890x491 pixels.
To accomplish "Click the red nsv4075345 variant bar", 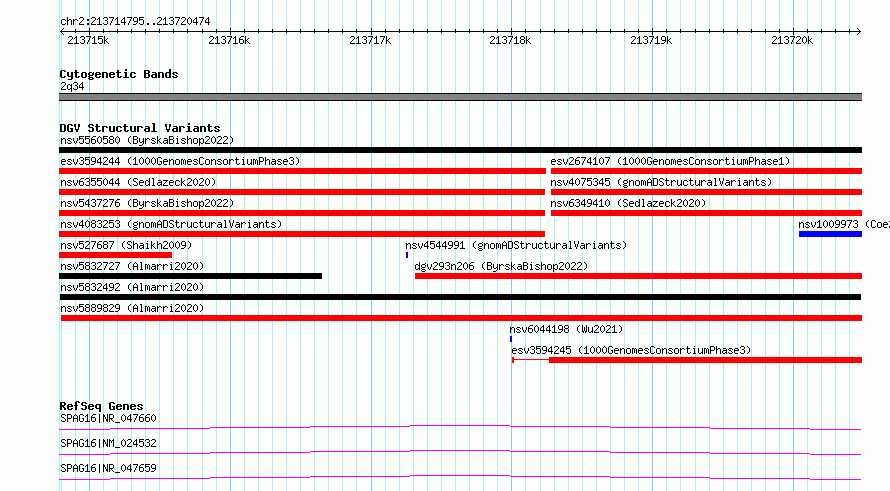I will (706, 192).
